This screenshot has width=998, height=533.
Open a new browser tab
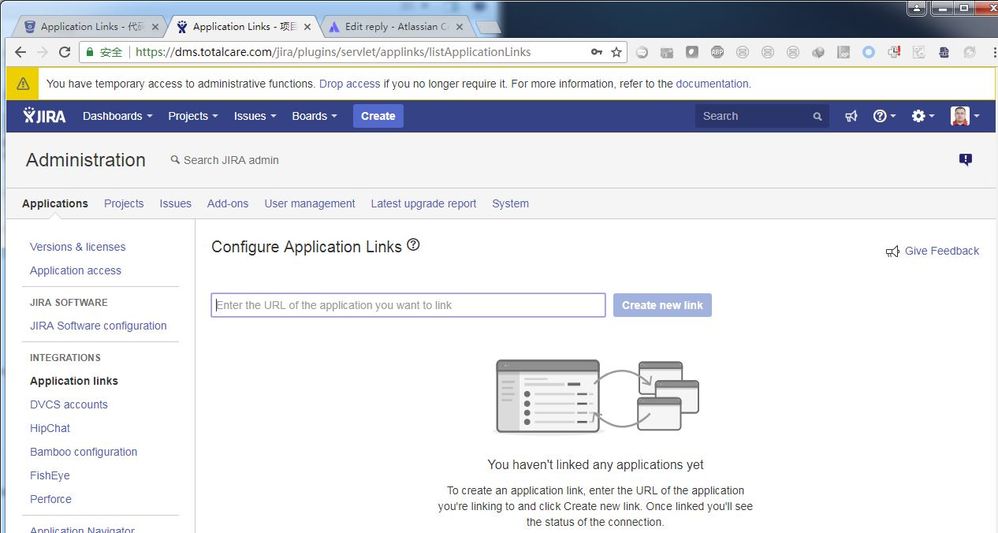pyautogui.click(x=488, y=27)
